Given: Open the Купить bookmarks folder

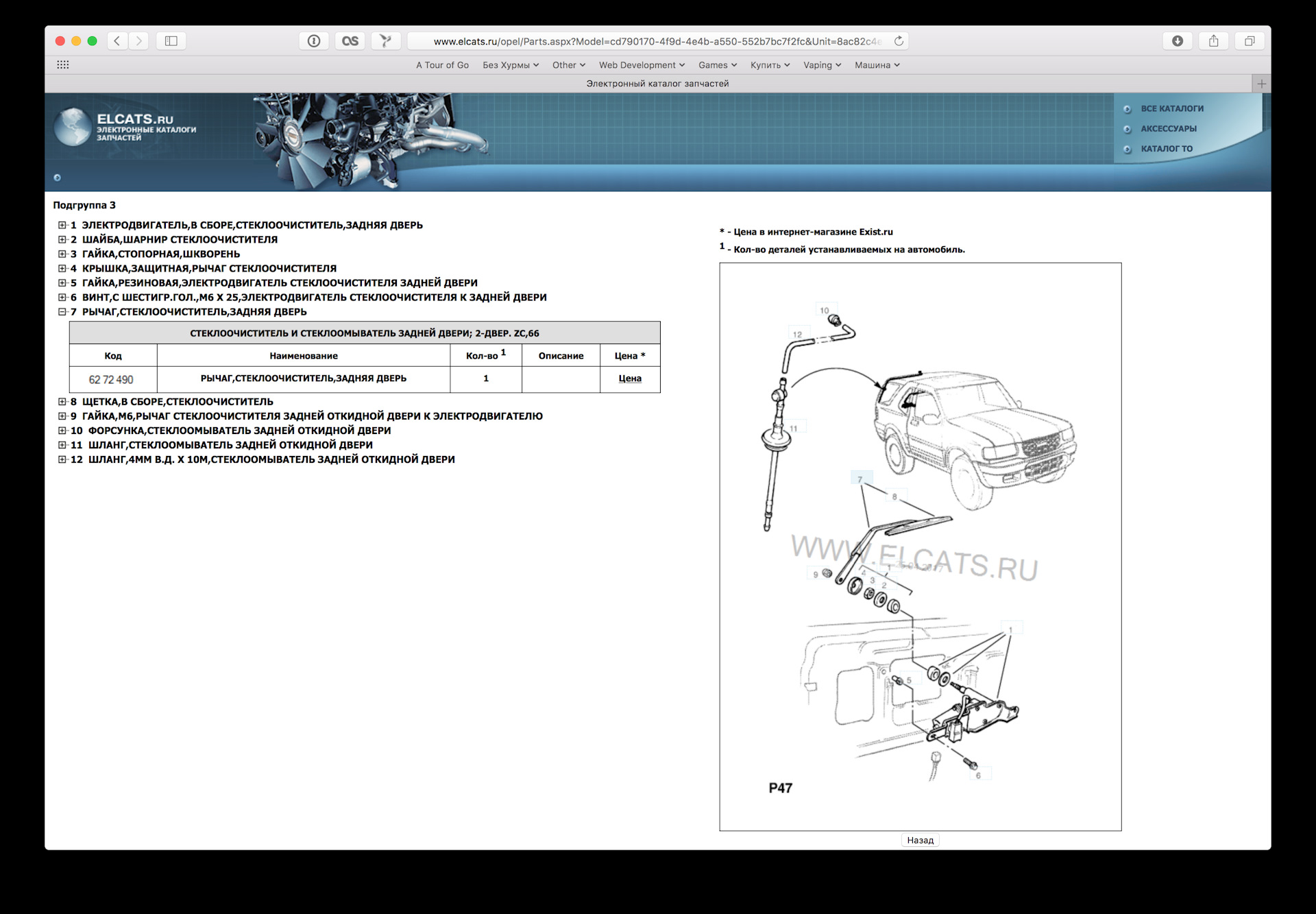Looking at the screenshot, I should tap(770, 65).
